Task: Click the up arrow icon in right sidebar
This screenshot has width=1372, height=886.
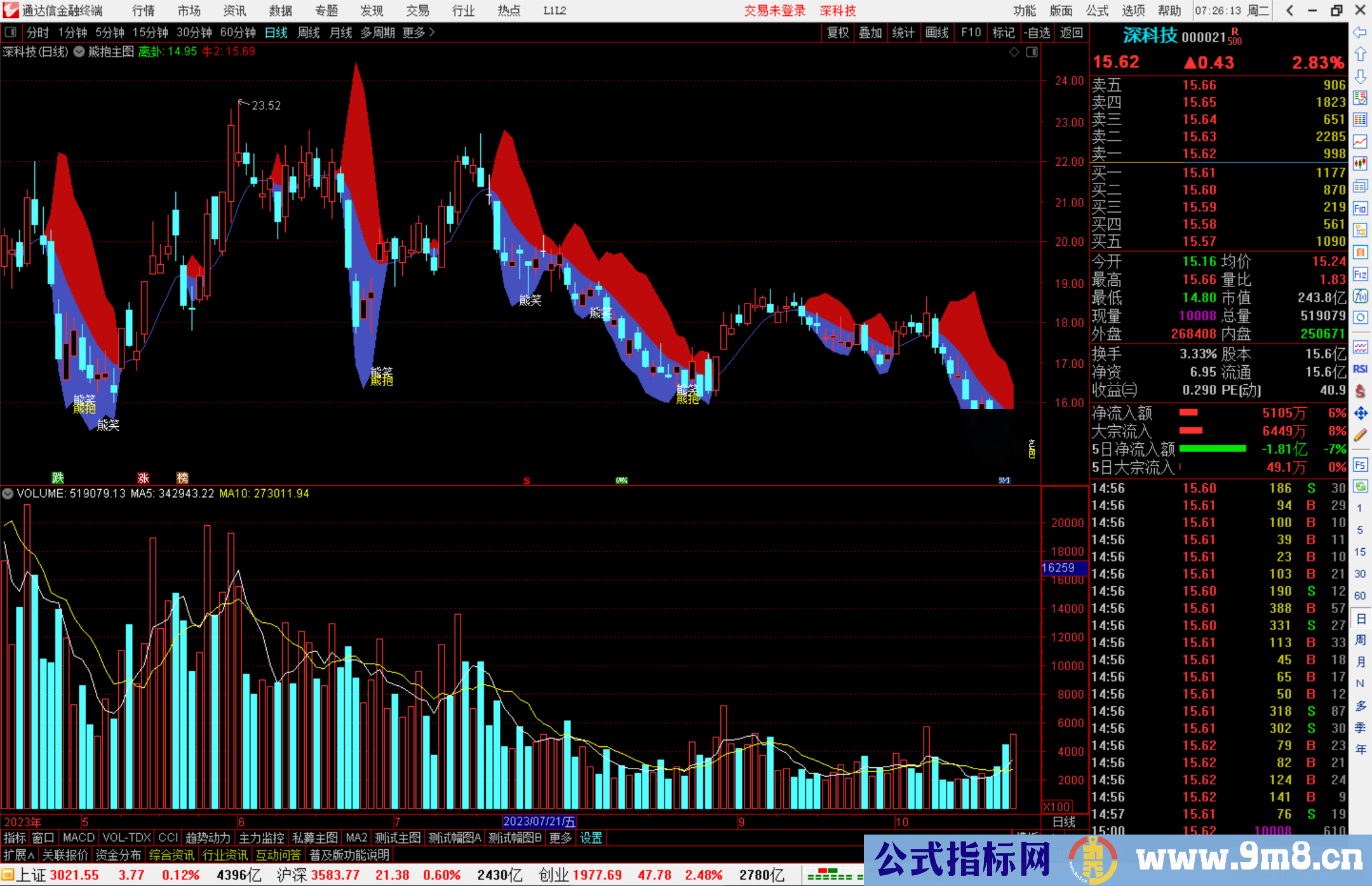Action: [x=1360, y=55]
